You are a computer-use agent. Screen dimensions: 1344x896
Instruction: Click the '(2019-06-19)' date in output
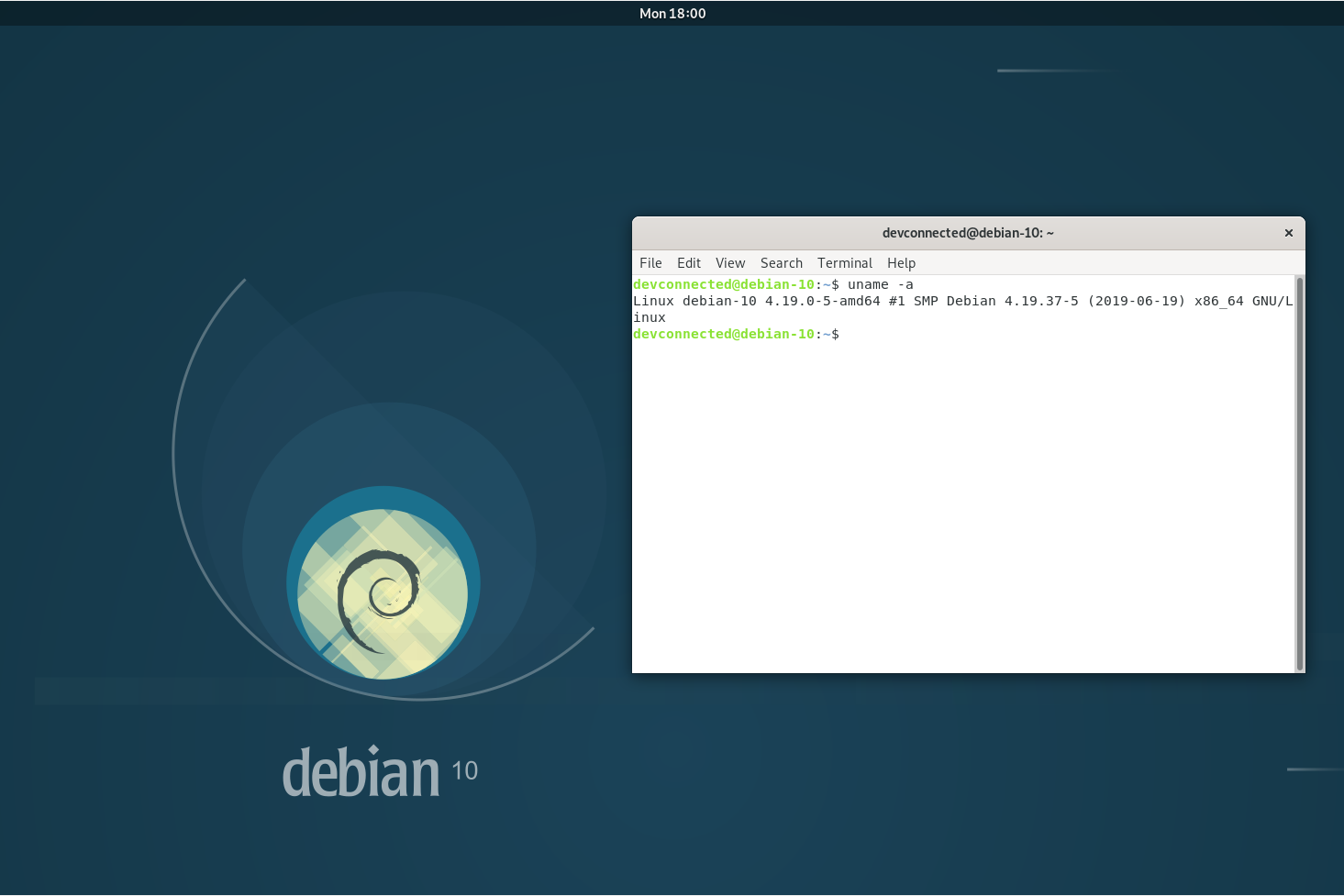pyautogui.click(x=1137, y=301)
